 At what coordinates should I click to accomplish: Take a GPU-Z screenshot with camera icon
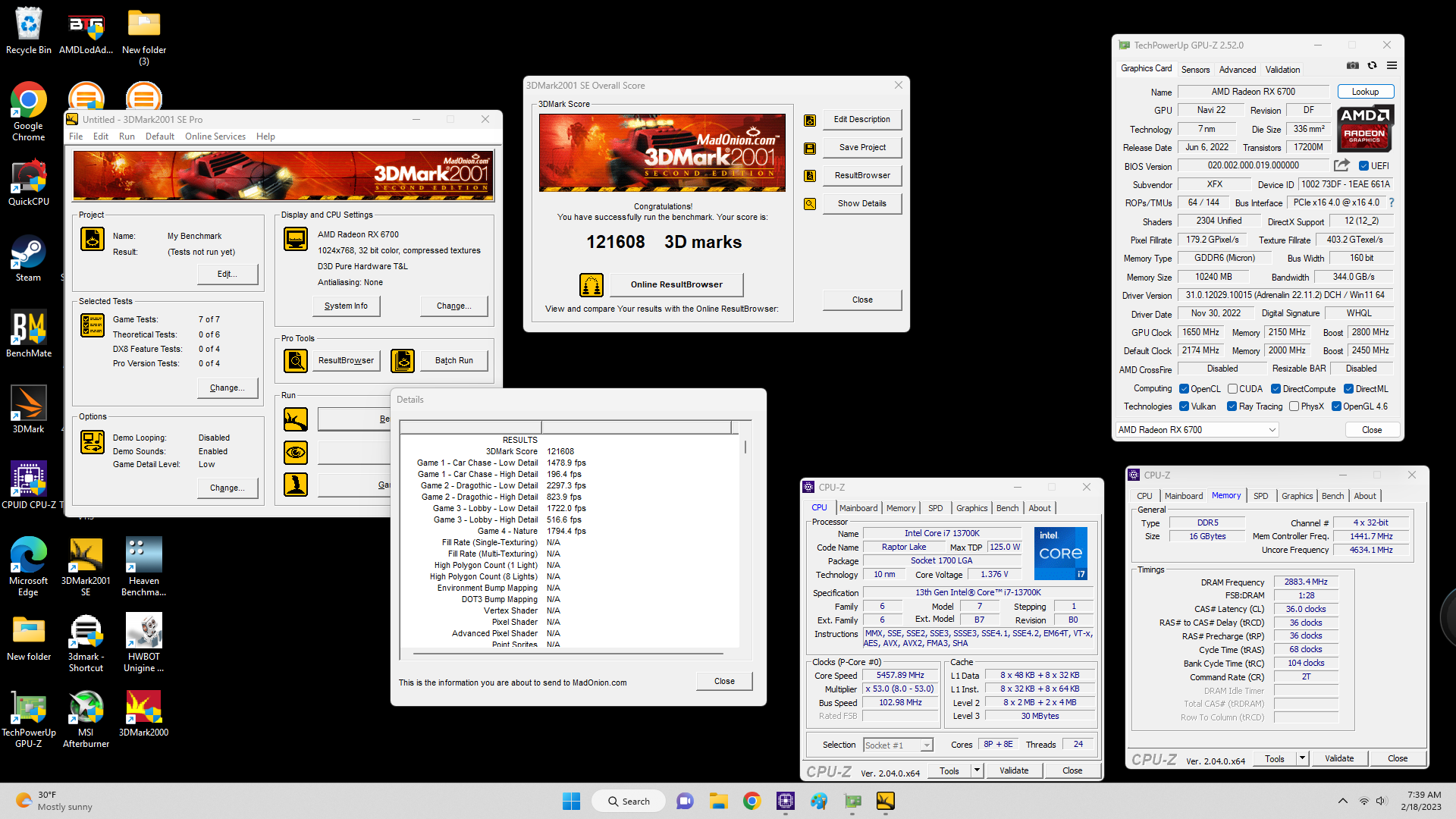[1353, 66]
